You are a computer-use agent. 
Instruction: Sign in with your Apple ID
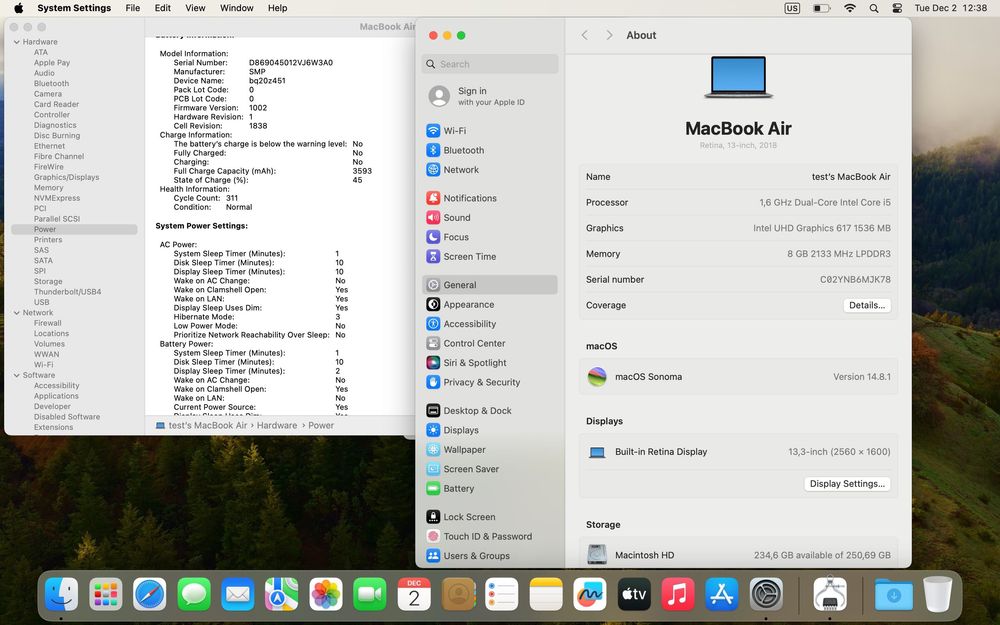click(x=489, y=96)
